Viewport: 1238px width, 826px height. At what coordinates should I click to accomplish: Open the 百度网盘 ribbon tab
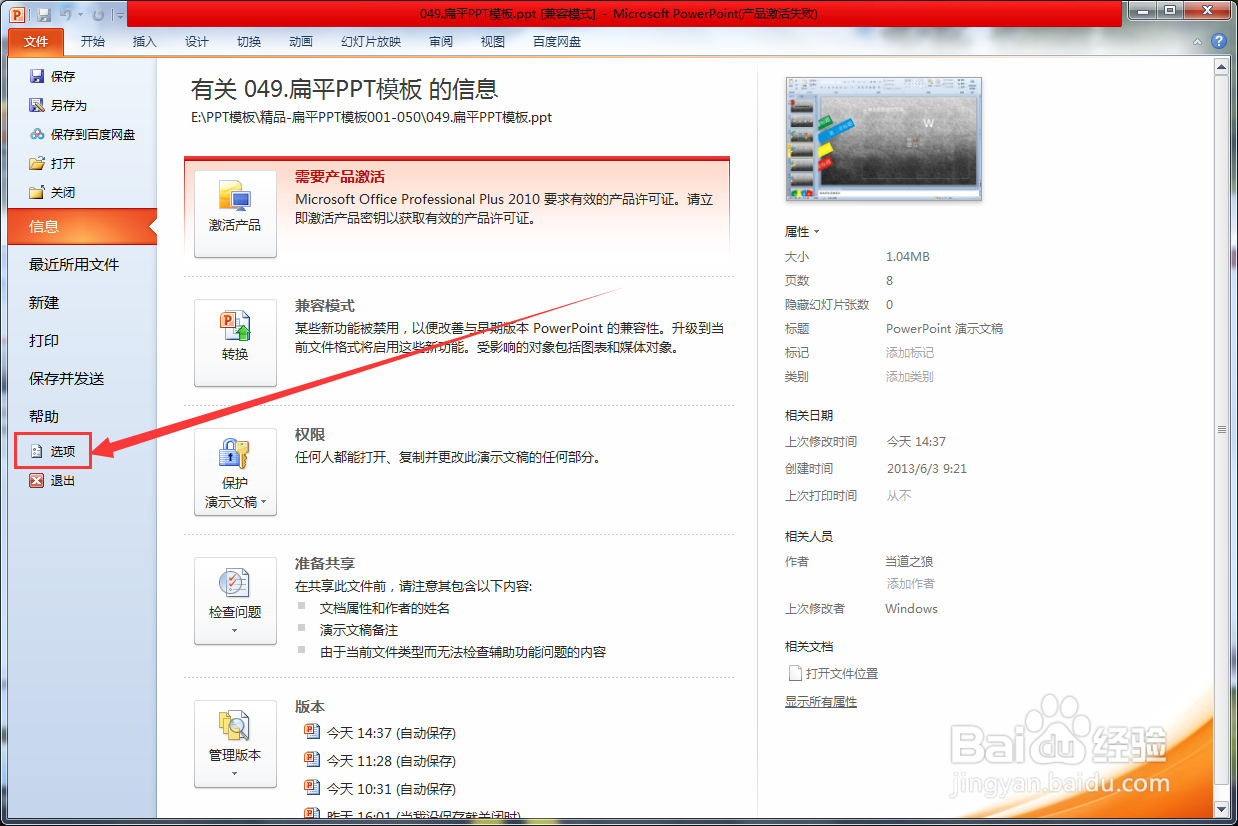(x=557, y=42)
